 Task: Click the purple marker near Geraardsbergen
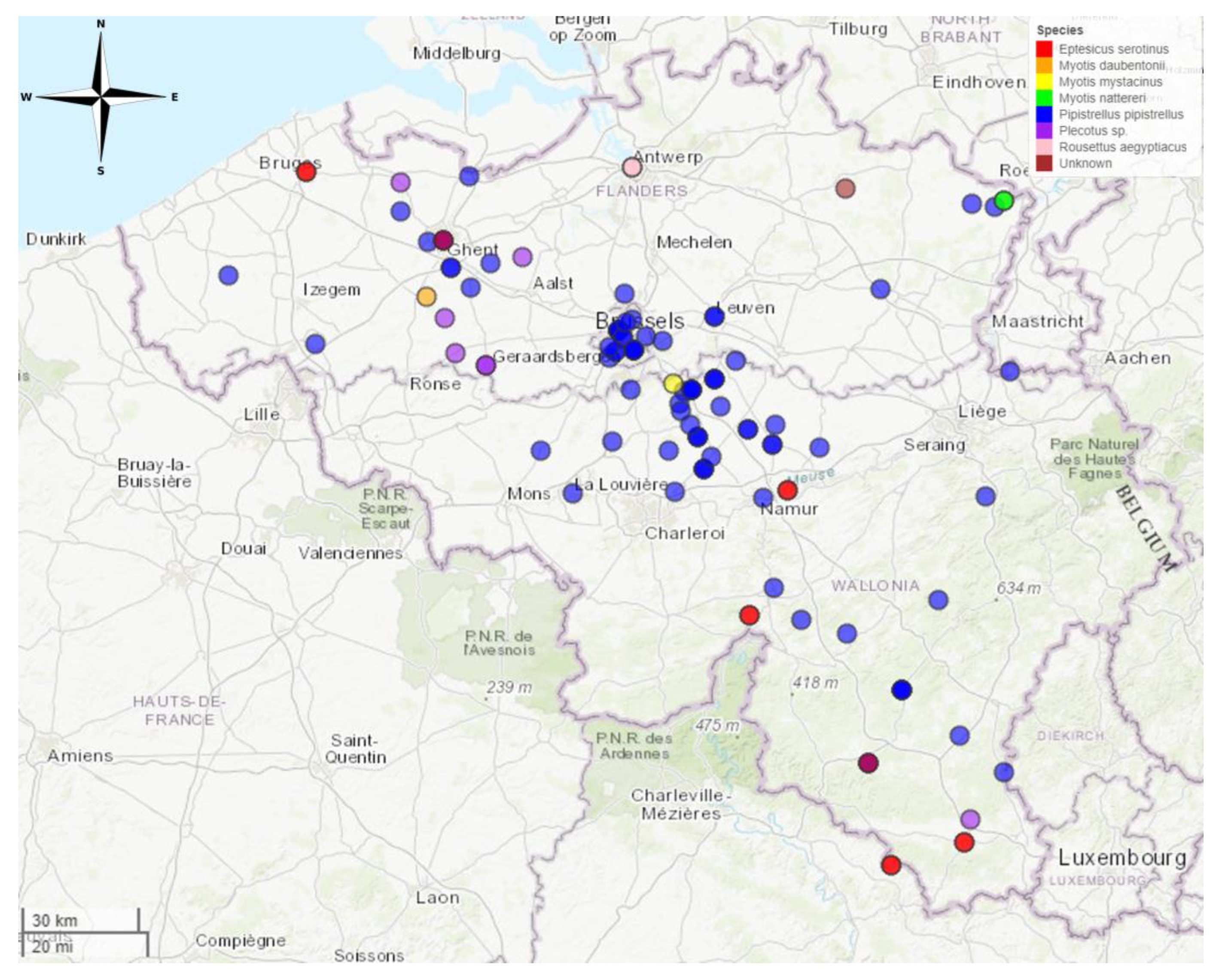pyautogui.click(x=485, y=365)
